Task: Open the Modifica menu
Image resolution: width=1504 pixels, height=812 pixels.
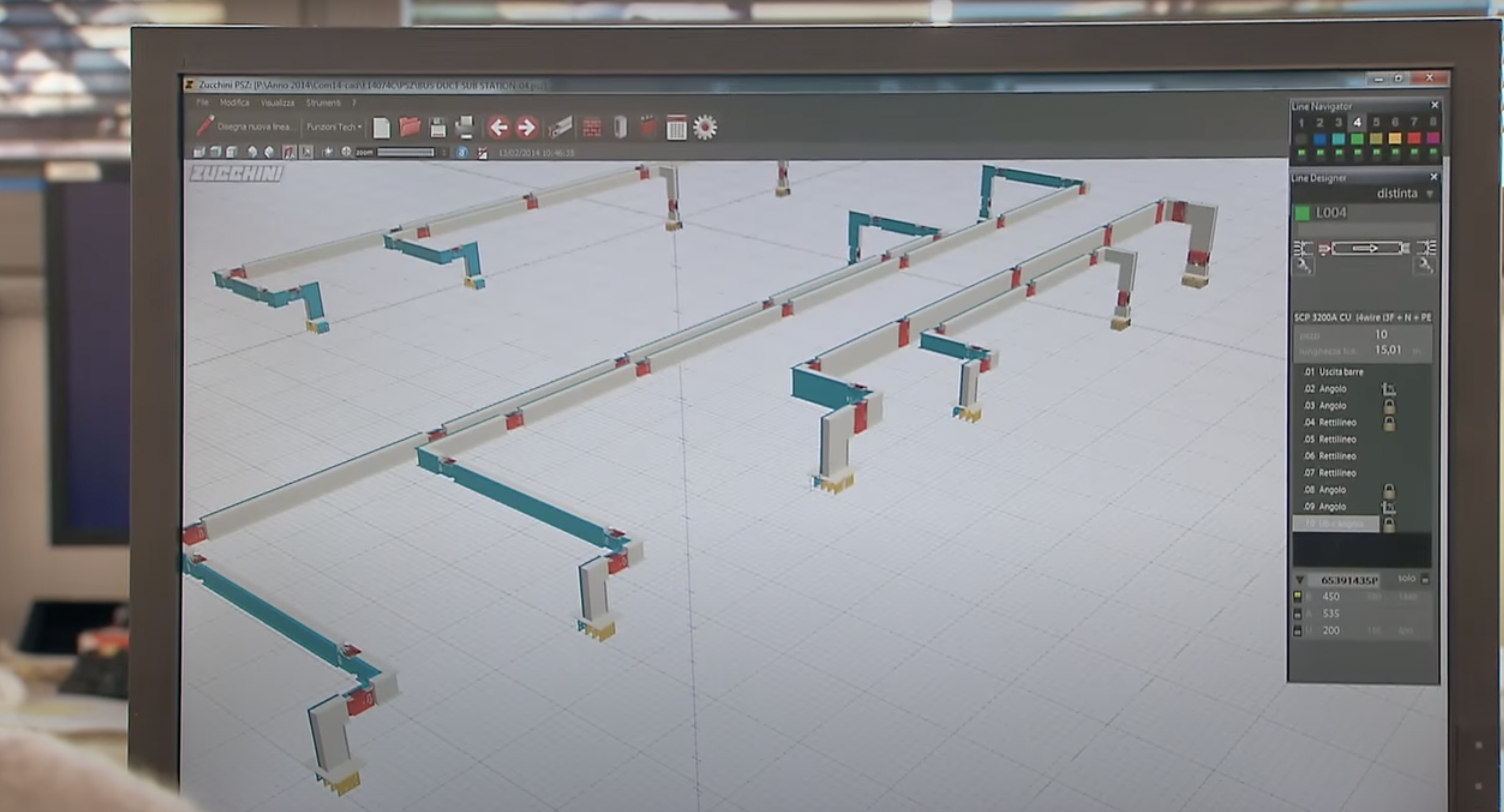Action: 234,102
